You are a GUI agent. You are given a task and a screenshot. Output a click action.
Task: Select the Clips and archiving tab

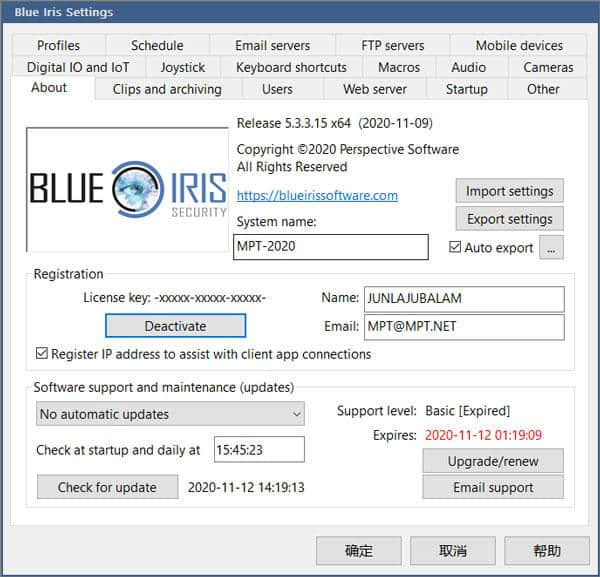pyautogui.click(x=167, y=89)
